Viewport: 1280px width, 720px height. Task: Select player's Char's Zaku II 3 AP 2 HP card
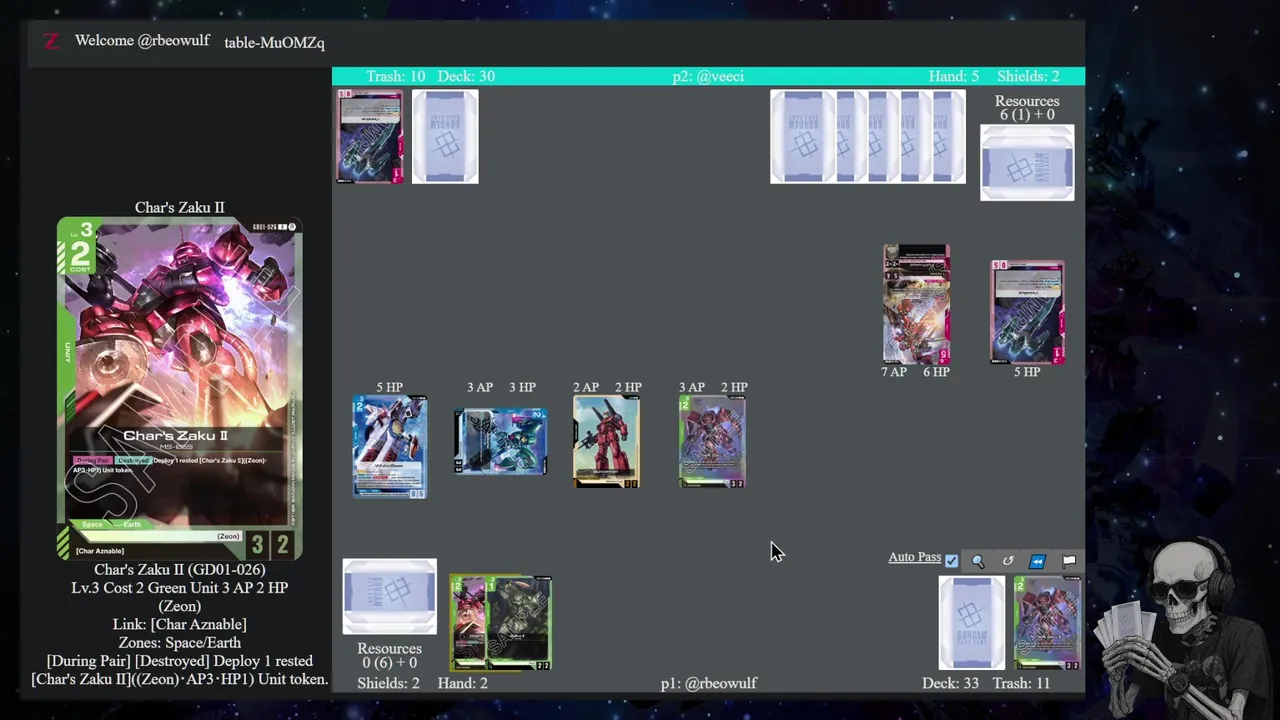(x=712, y=442)
